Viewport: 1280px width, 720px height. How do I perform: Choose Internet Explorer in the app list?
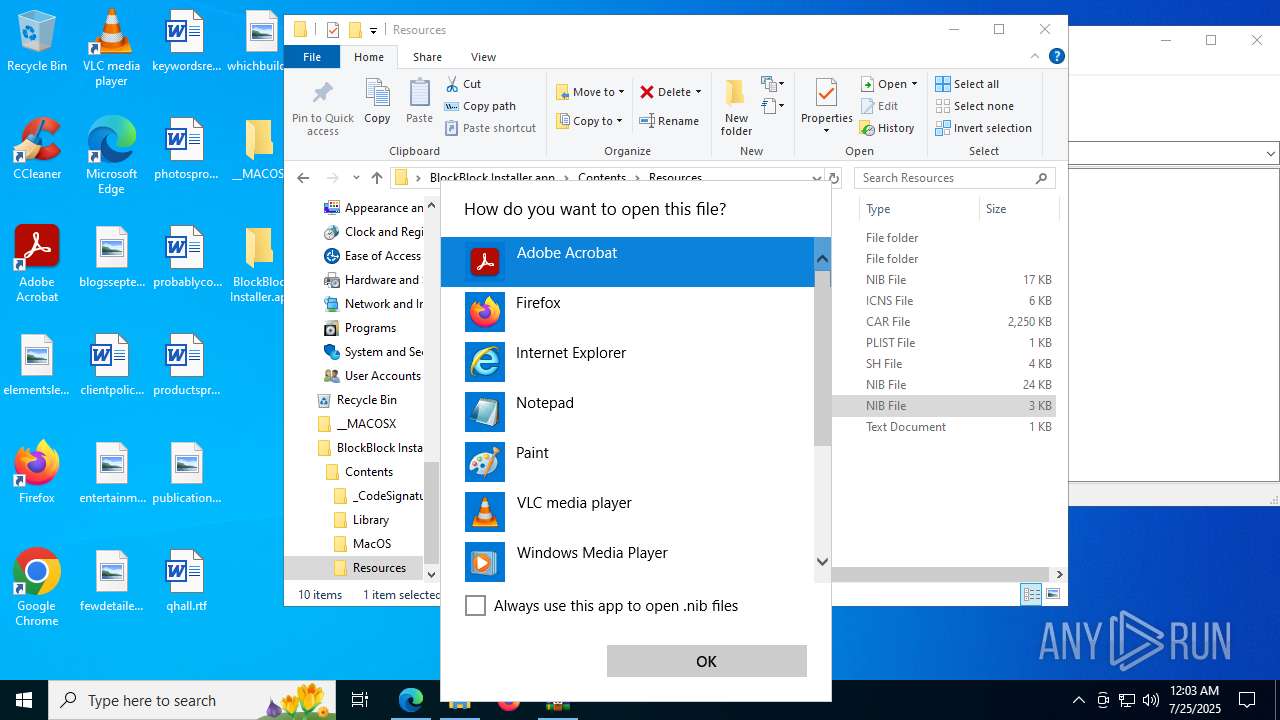coord(627,362)
